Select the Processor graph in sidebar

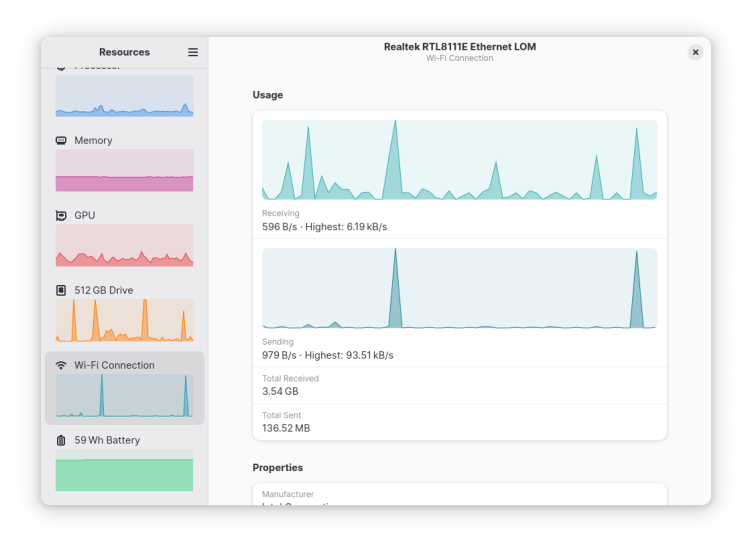(x=124, y=95)
